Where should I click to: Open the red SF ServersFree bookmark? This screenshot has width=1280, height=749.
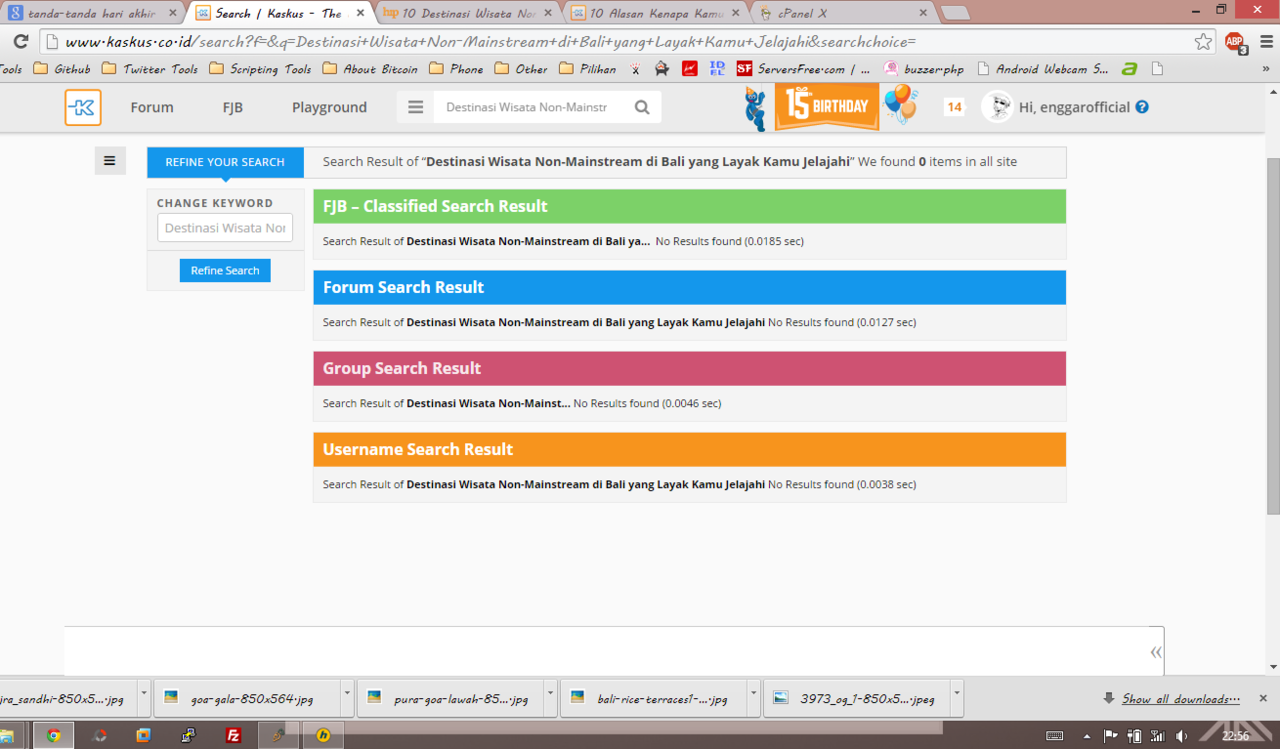(x=744, y=69)
